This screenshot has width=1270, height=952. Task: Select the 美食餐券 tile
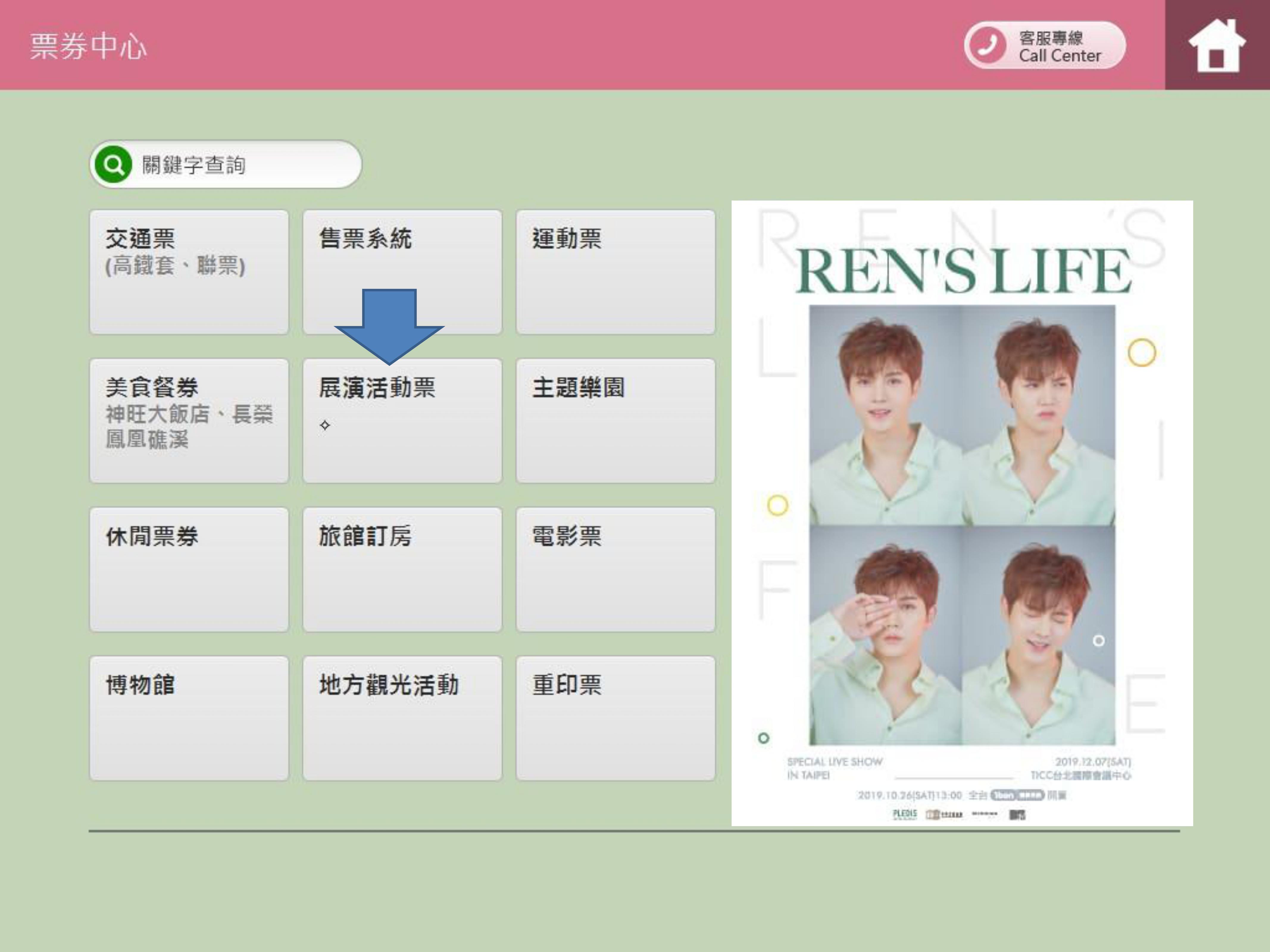(x=189, y=421)
